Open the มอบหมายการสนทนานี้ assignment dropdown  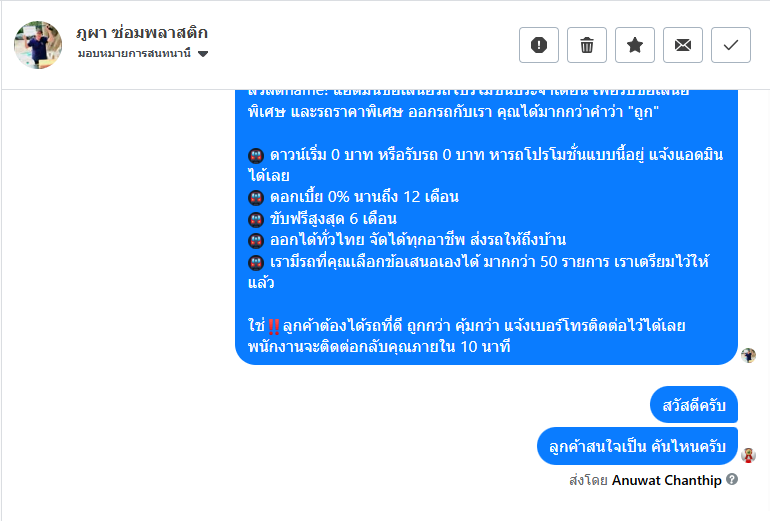(x=138, y=53)
